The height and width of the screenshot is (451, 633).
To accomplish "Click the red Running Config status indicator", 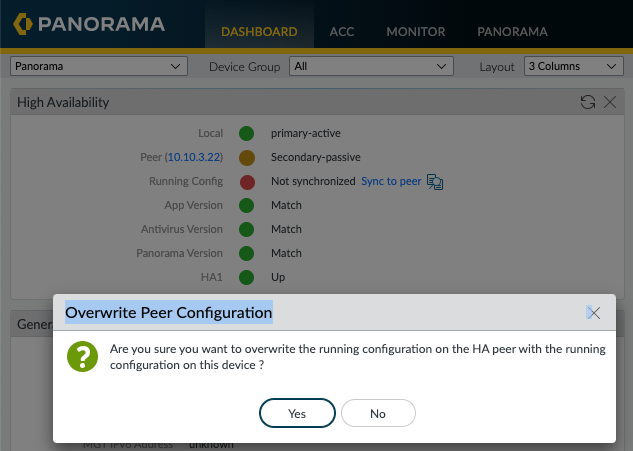I will (247, 182).
